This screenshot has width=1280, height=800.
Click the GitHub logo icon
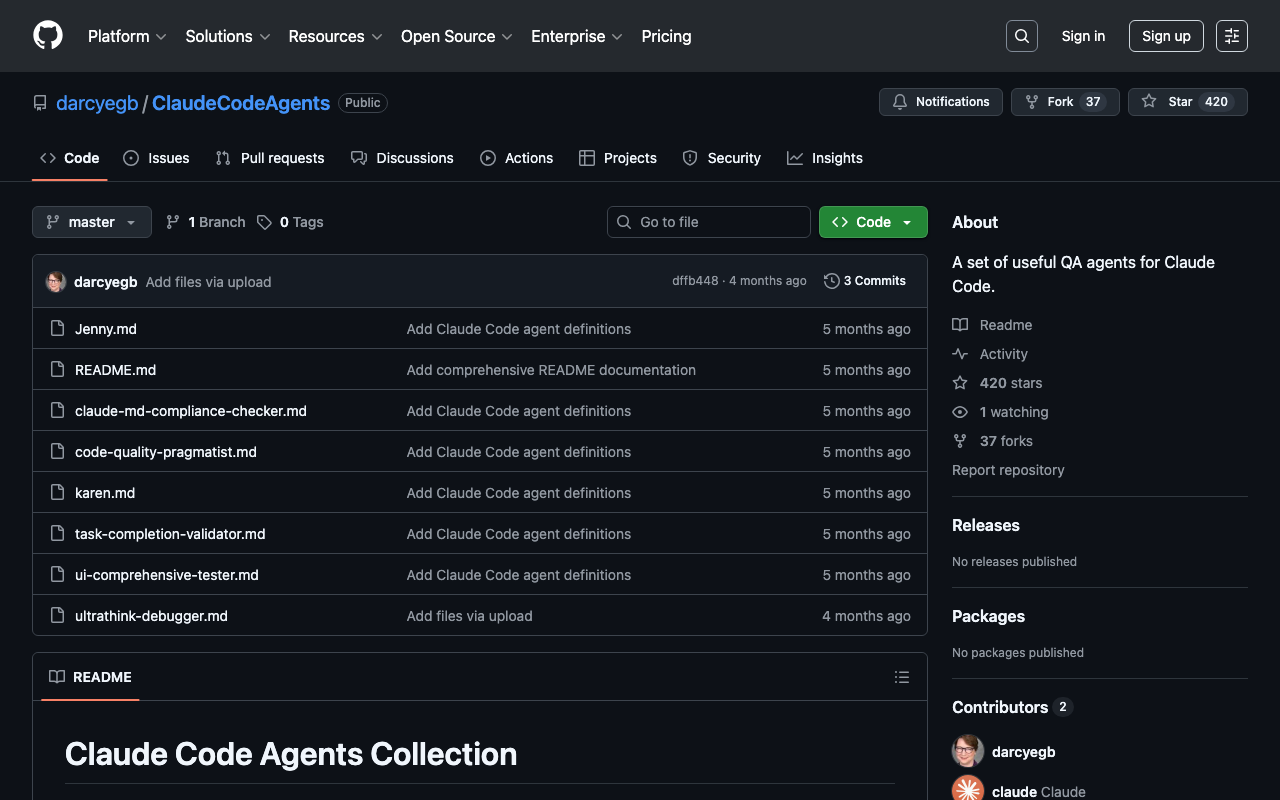pos(48,36)
